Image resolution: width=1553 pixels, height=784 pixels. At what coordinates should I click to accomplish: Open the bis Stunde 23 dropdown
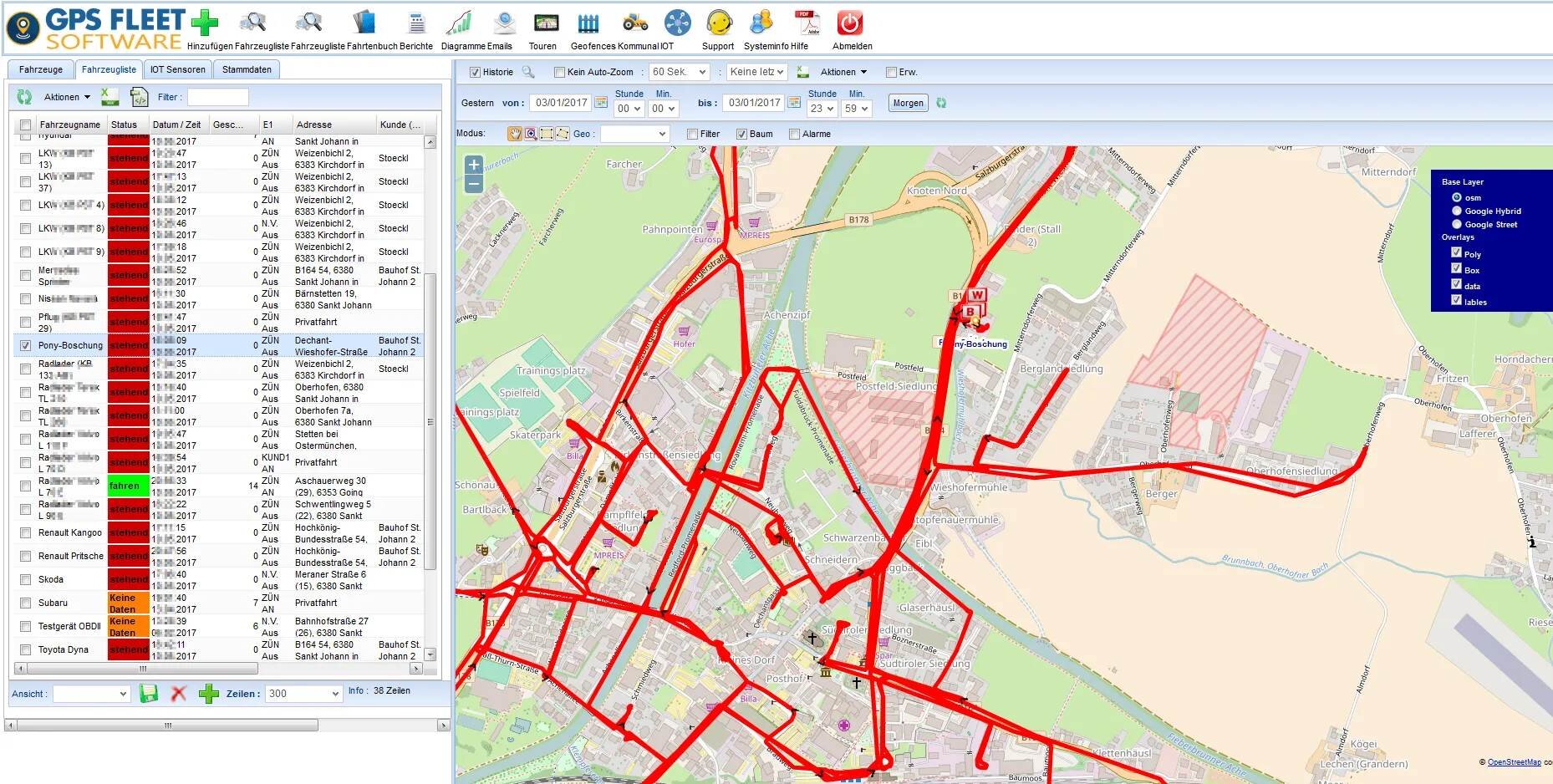(822, 109)
